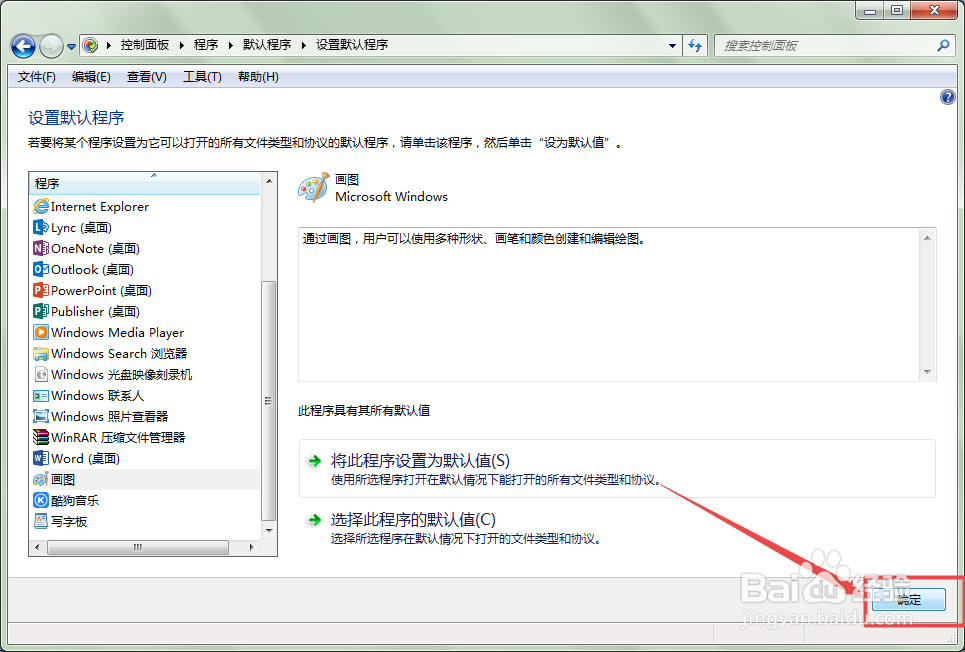
Task: Click the 画图 palette icon in list
Action: [x=41, y=479]
